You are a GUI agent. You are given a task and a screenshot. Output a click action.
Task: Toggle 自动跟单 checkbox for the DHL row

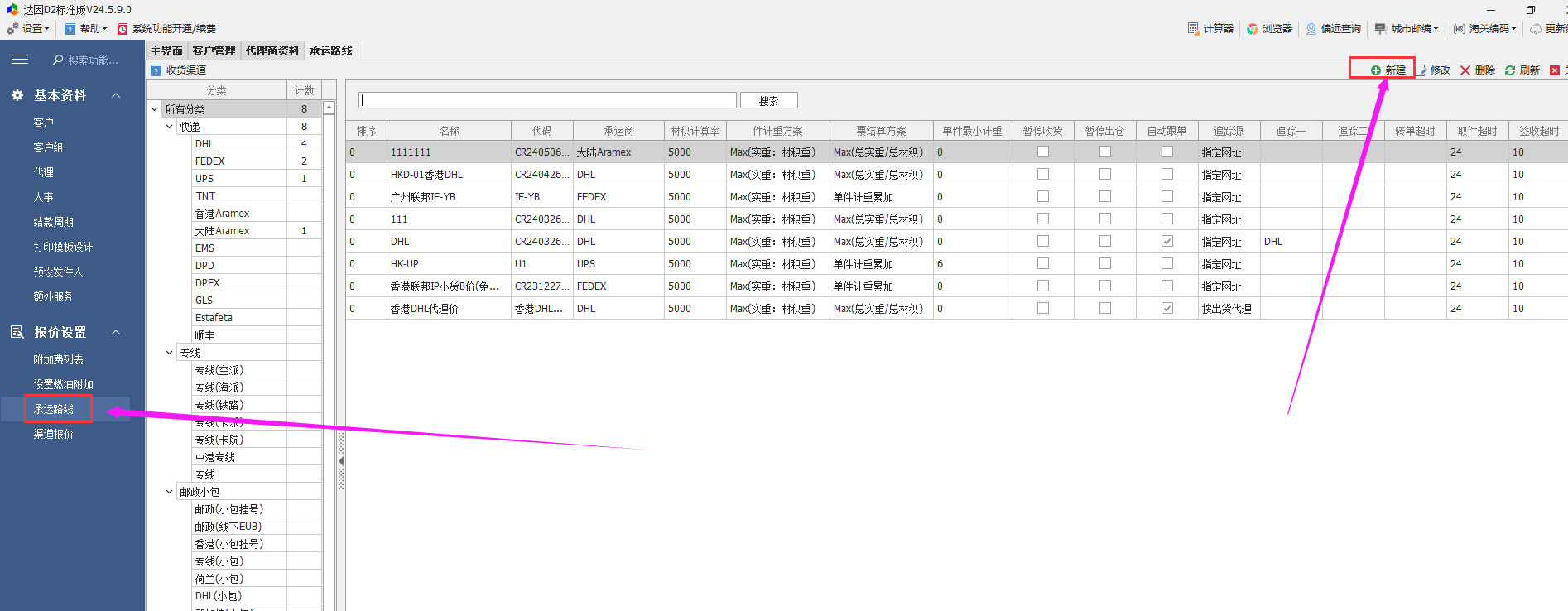tap(1167, 242)
